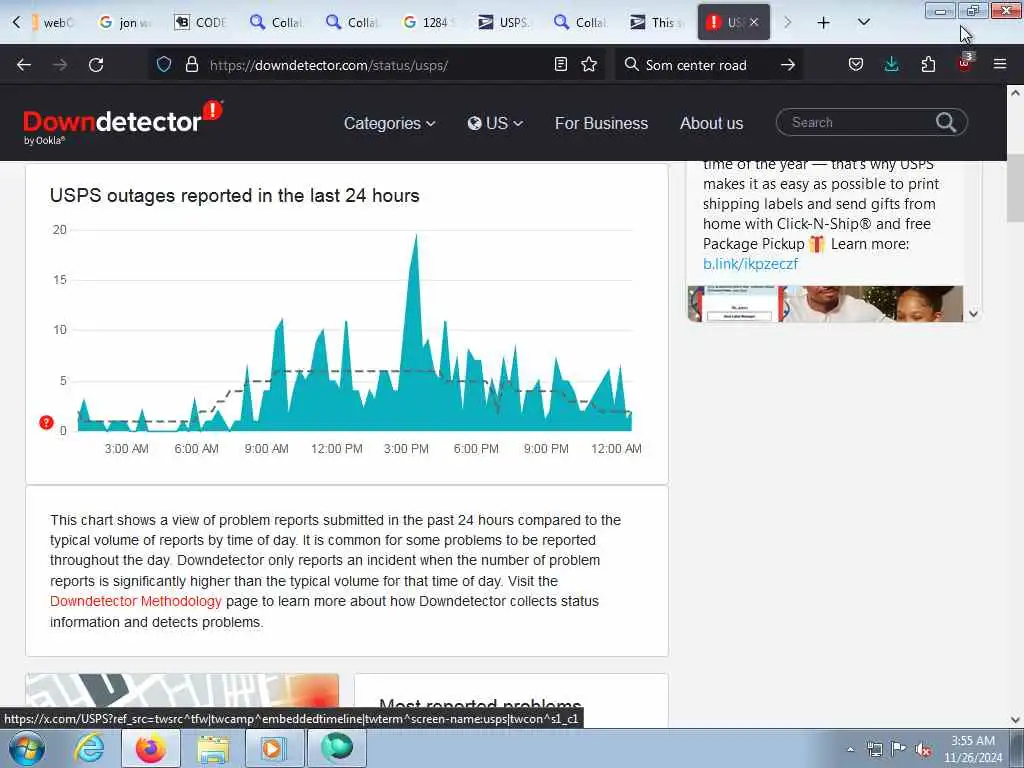Open Firefox from the taskbar
The image size is (1024, 768).
tap(151, 748)
